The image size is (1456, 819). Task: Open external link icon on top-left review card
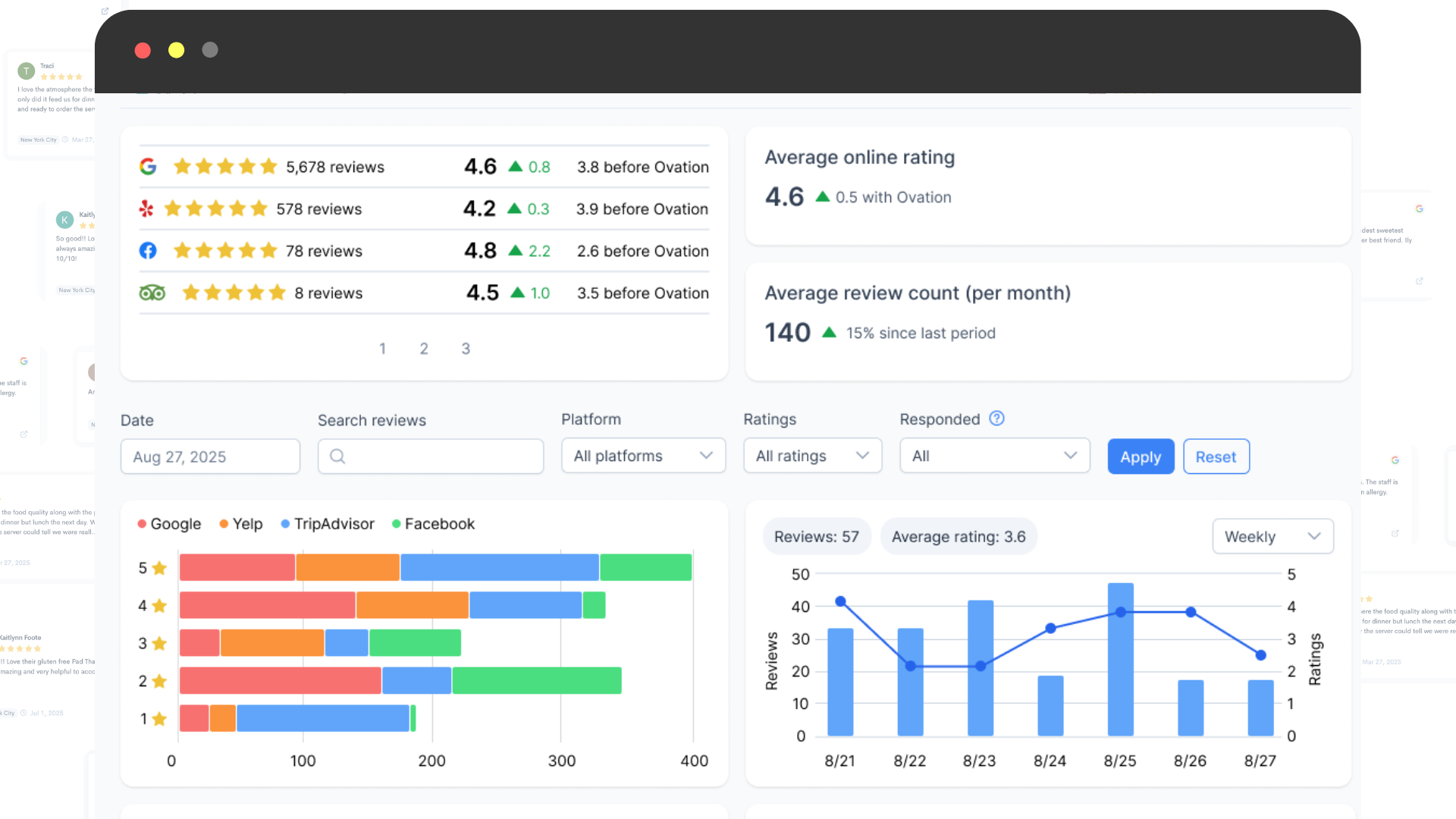pyautogui.click(x=105, y=11)
